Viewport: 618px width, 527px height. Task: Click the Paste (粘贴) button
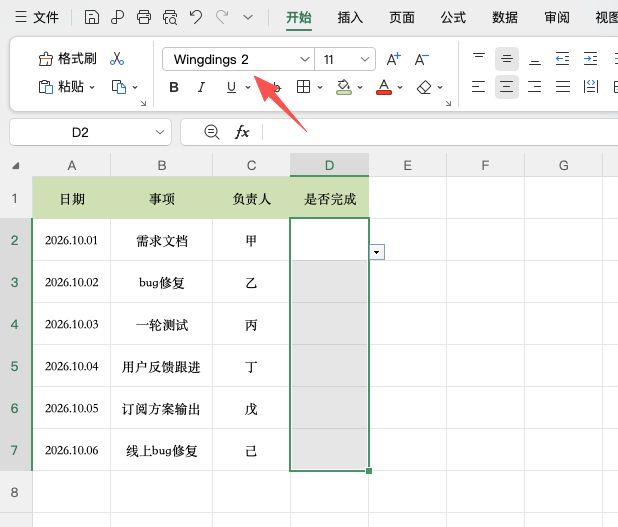coord(61,87)
